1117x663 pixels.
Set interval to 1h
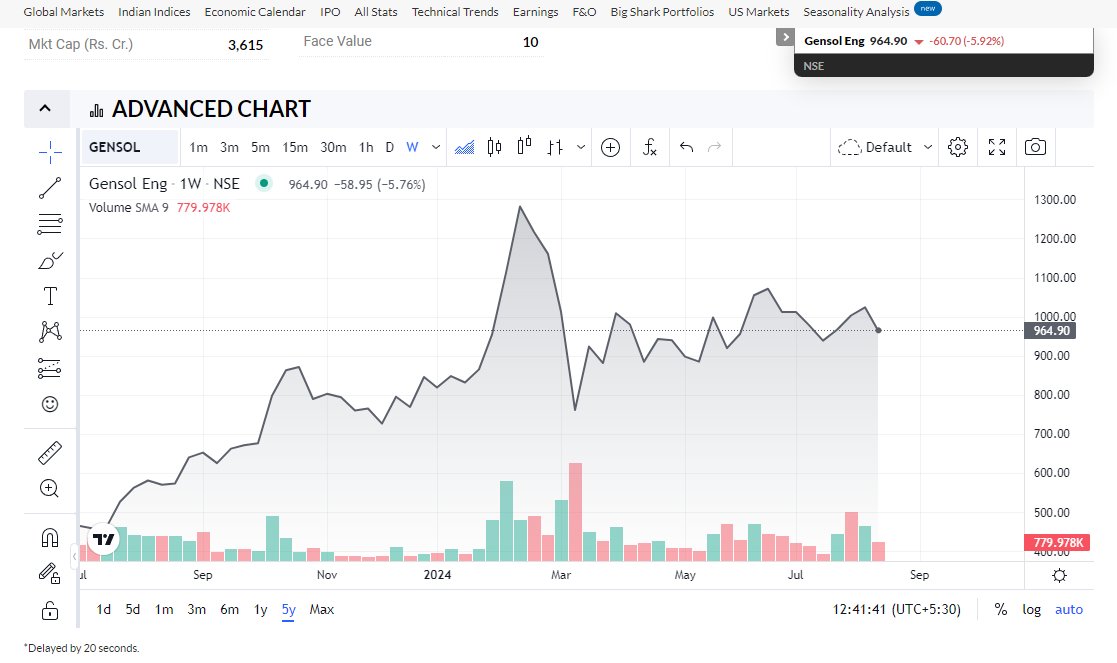coord(366,147)
